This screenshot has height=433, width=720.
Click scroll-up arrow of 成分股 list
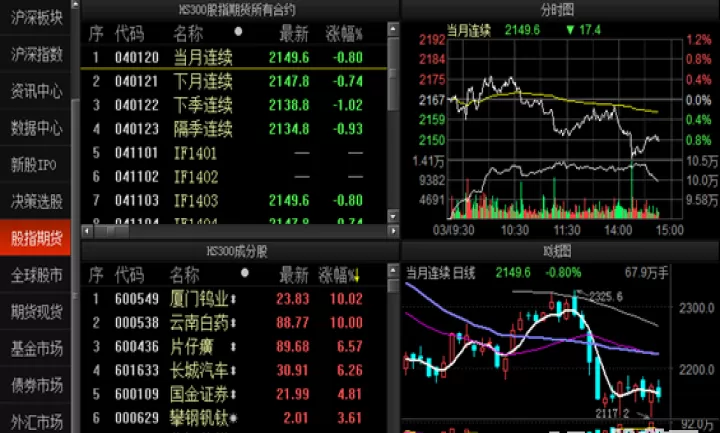393,270
